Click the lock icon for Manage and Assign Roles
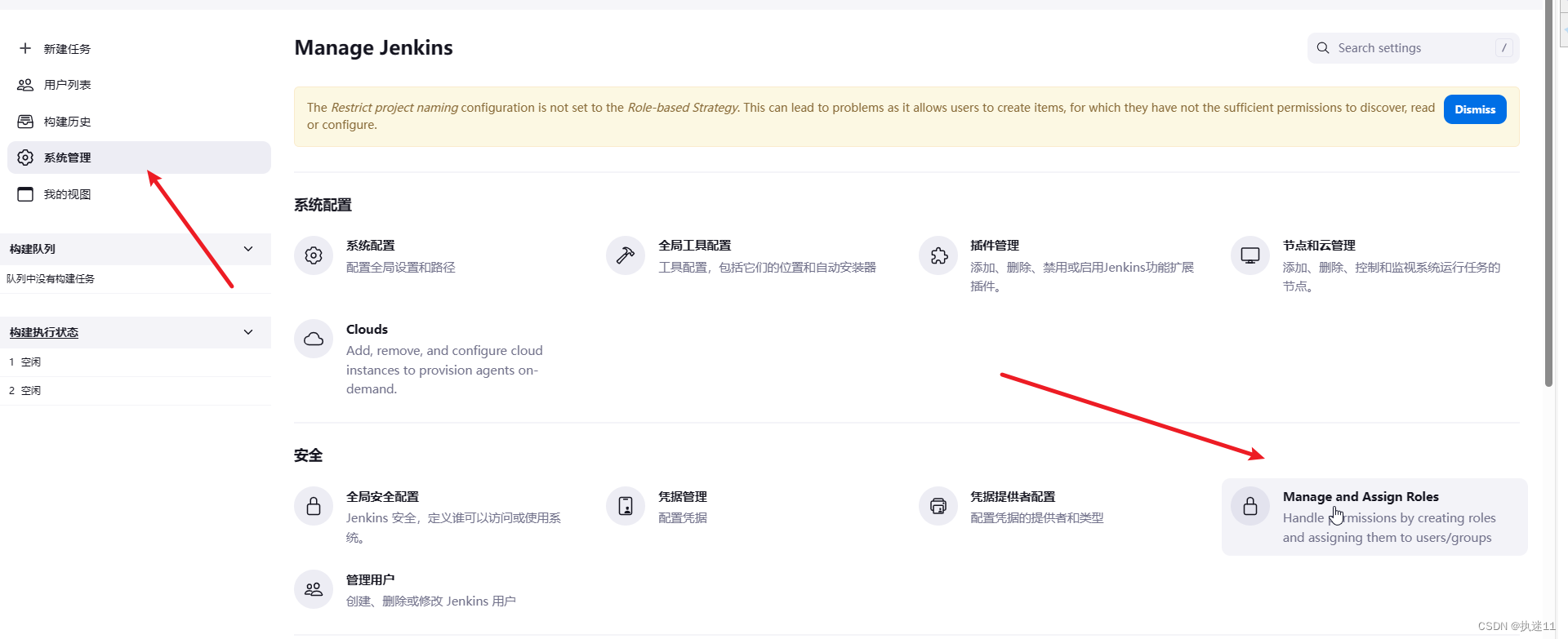 coord(1250,507)
